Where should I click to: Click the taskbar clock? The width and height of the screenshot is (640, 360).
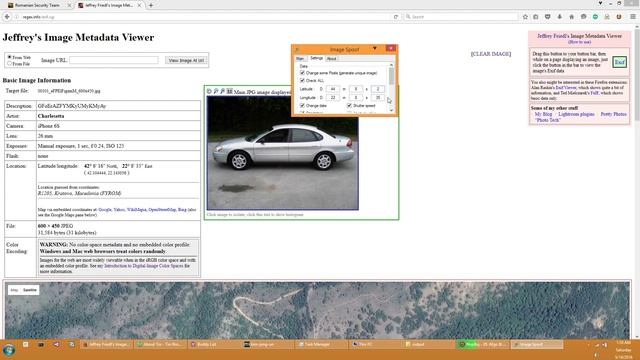(x=623, y=350)
